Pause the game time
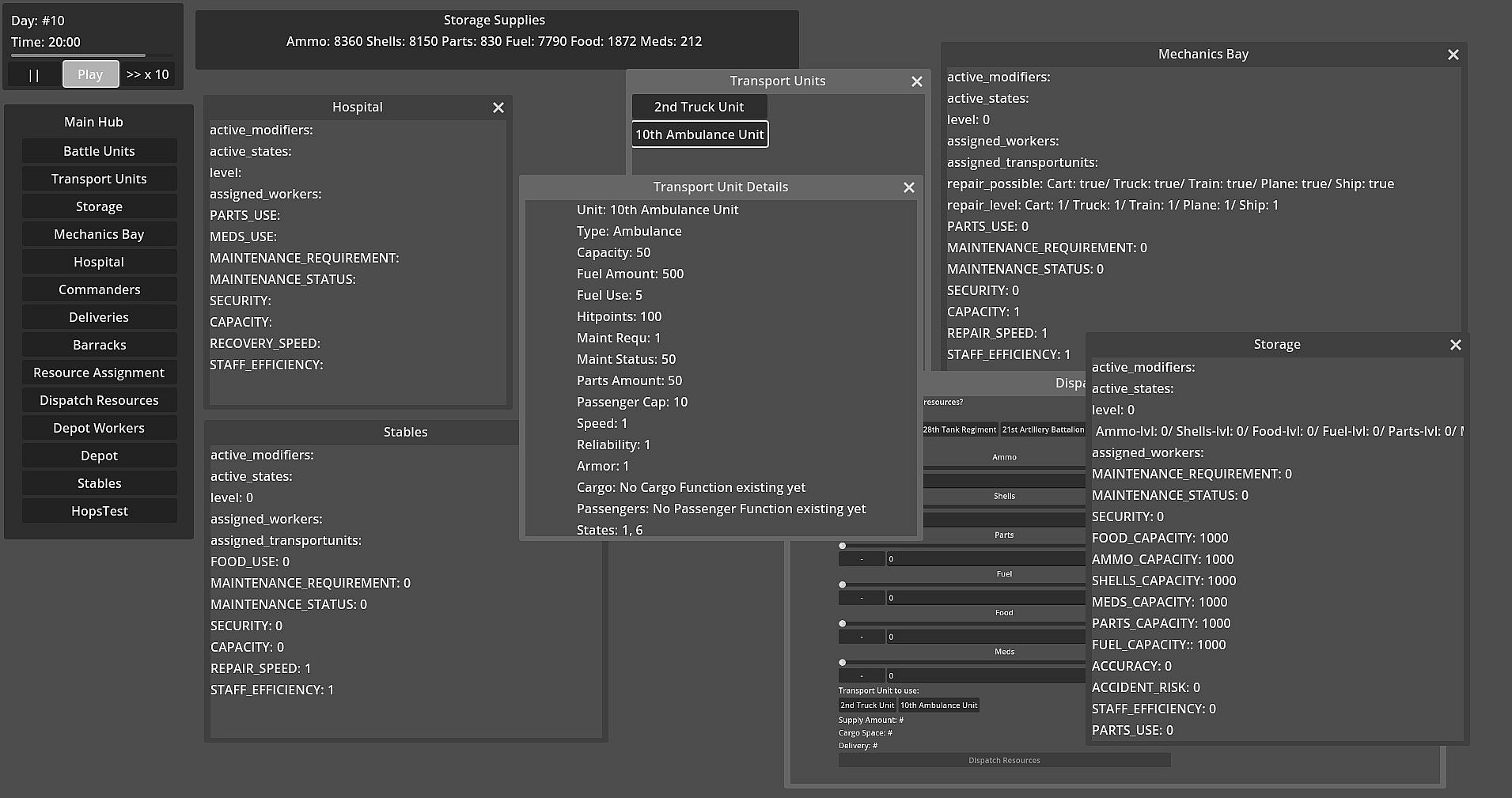Screen dimensions: 1512x798 pos(34,74)
